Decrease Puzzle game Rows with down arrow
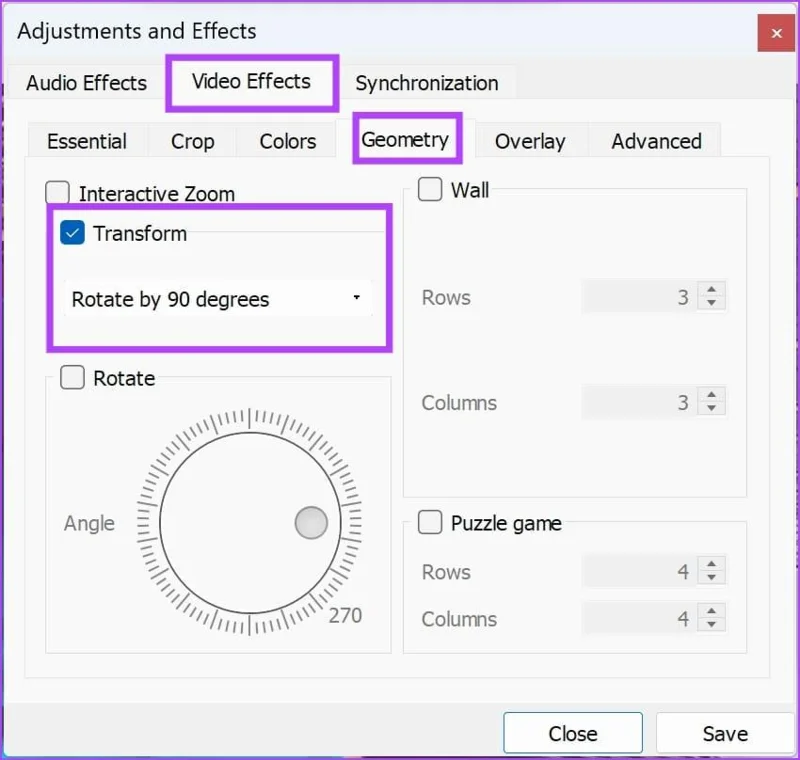Viewport: 800px width, 760px height. (712, 577)
